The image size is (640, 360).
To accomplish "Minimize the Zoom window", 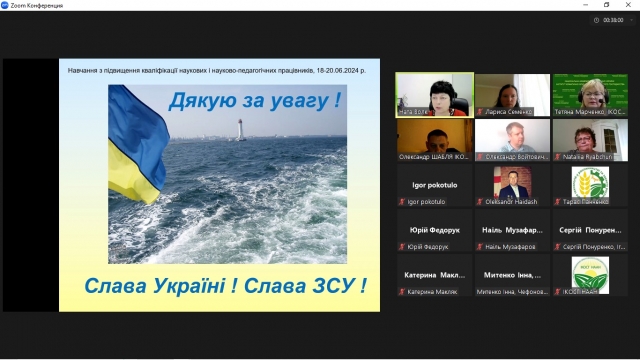I will (586, 5).
